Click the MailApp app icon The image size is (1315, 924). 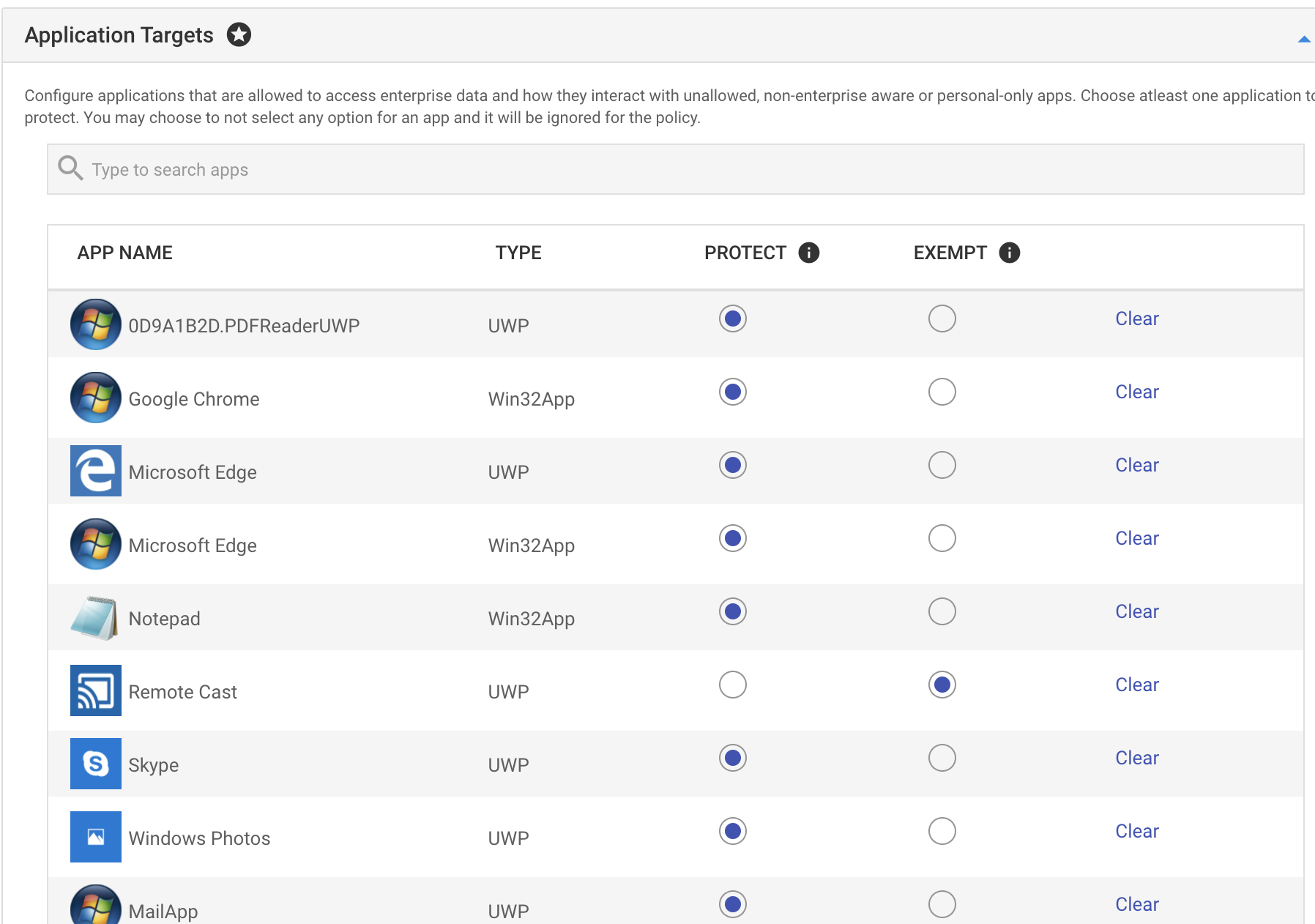tap(96, 905)
